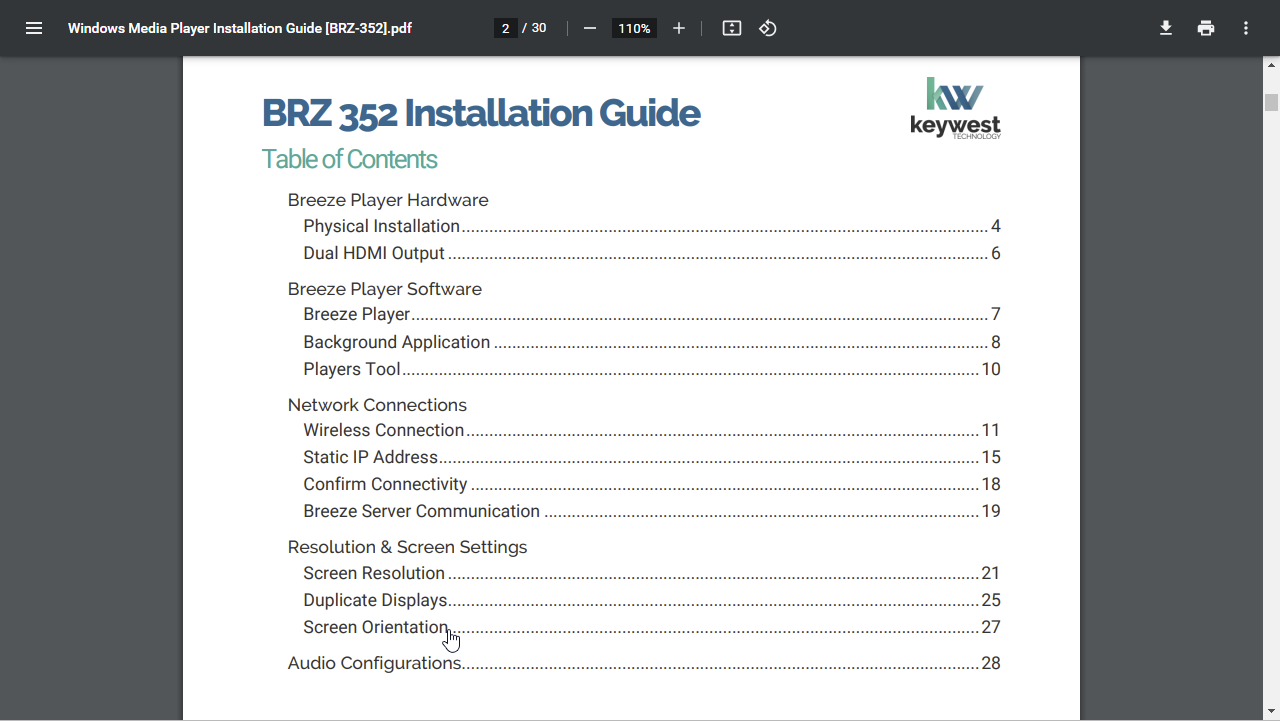The width and height of the screenshot is (1280, 721).
Task: Open Breeze Server Communication entry
Action: coord(652,511)
